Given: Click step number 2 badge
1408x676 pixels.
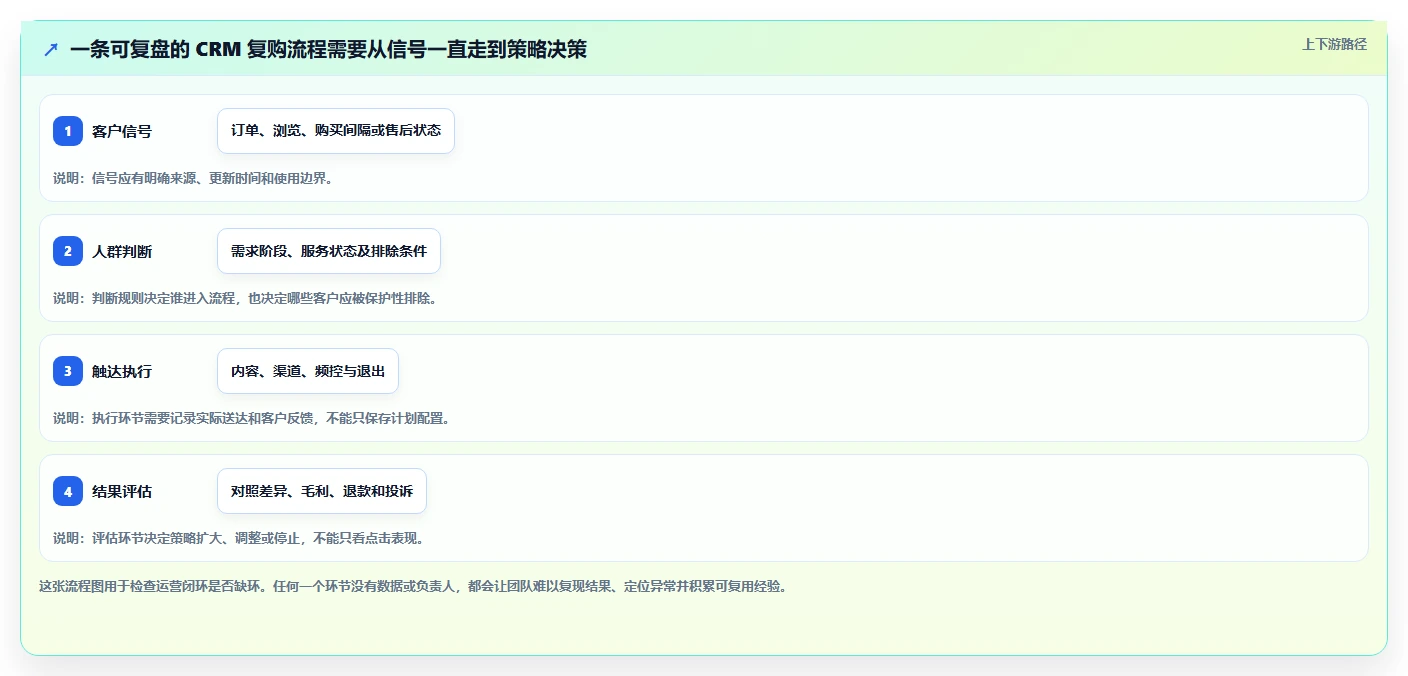Looking at the screenshot, I should point(68,251).
